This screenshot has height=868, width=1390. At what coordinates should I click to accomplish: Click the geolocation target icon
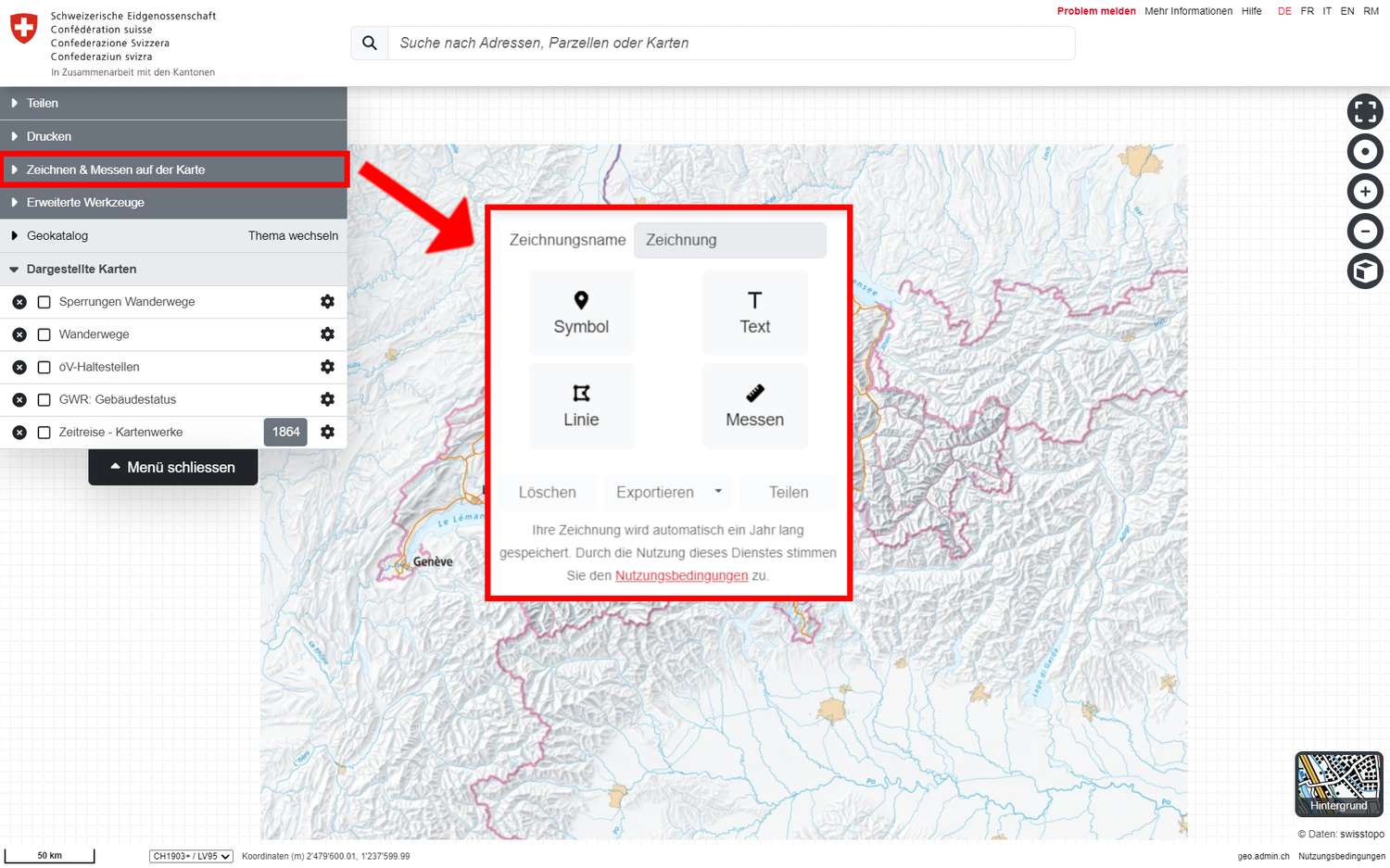click(x=1364, y=152)
